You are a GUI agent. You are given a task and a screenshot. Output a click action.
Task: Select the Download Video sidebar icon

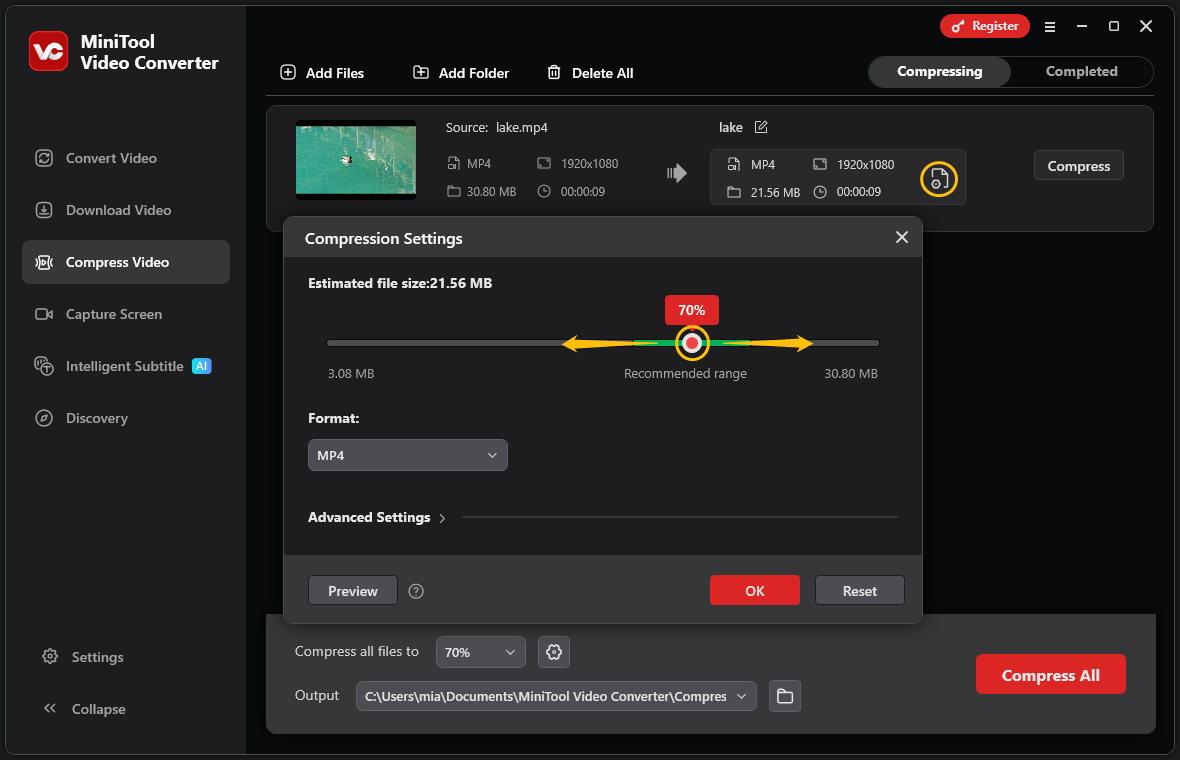pos(44,210)
